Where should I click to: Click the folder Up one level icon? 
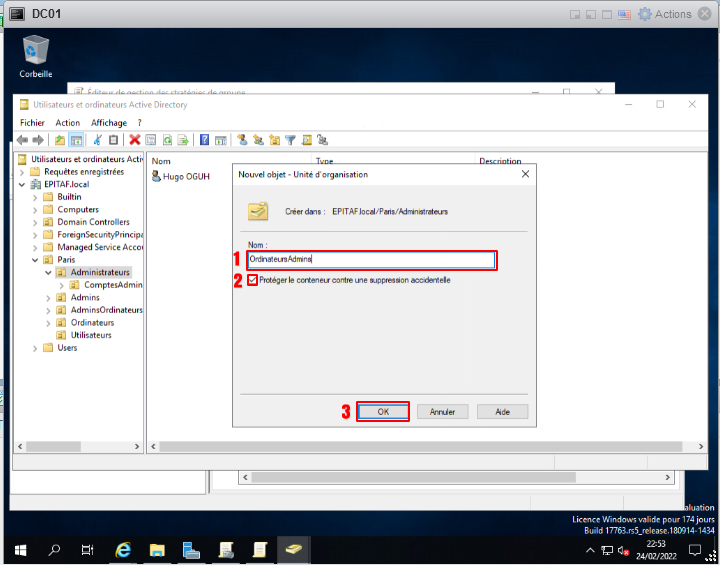pos(60,140)
